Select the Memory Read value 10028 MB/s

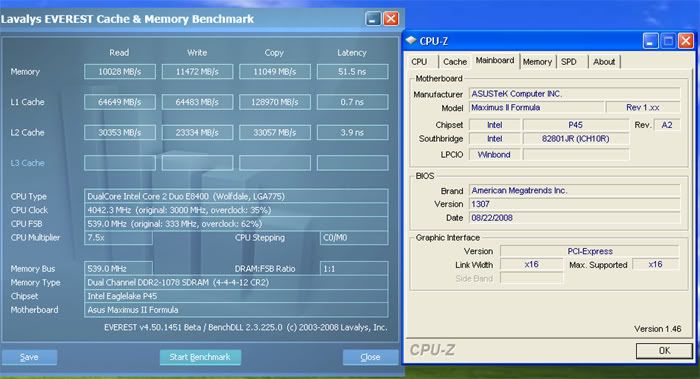pyautogui.click(x=120, y=71)
